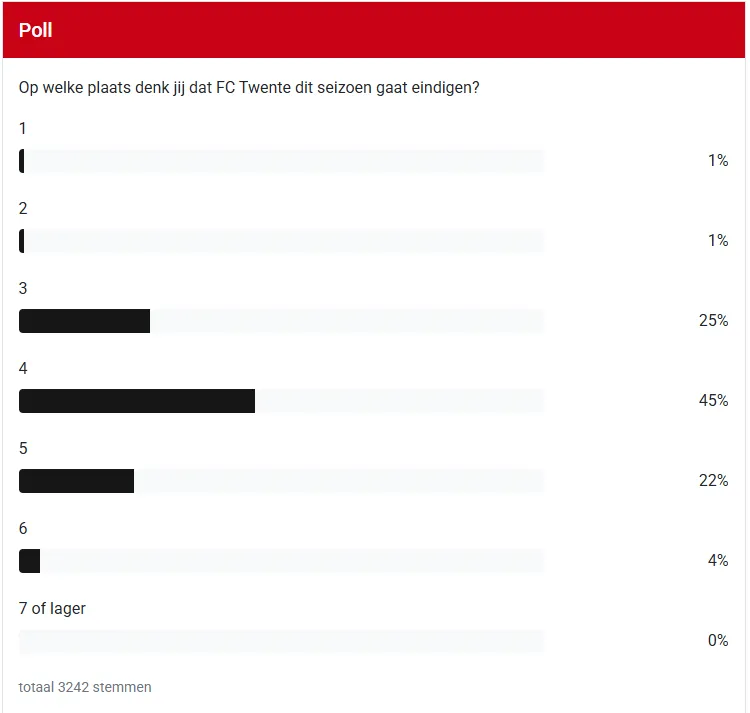Click the 22% result value

[x=713, y=481]
